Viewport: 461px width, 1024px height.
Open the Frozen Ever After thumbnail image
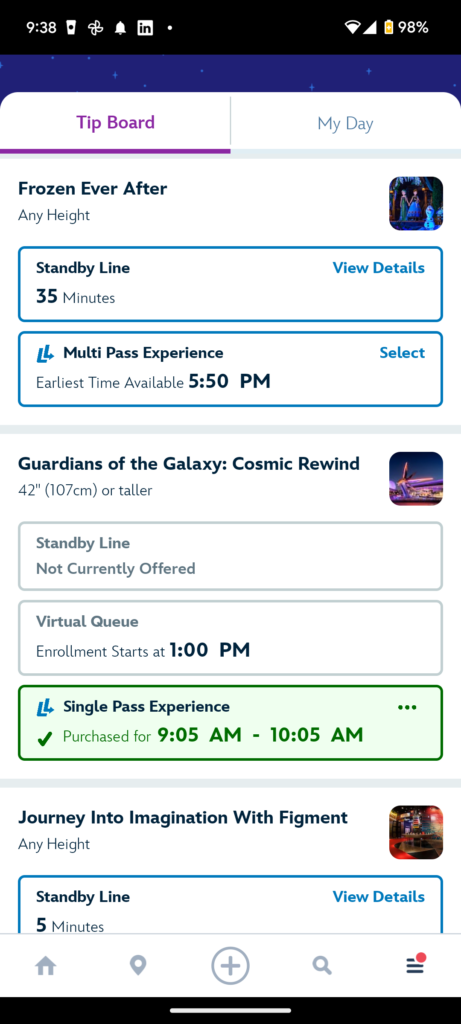pyautogui.click(x=416, y=204)
